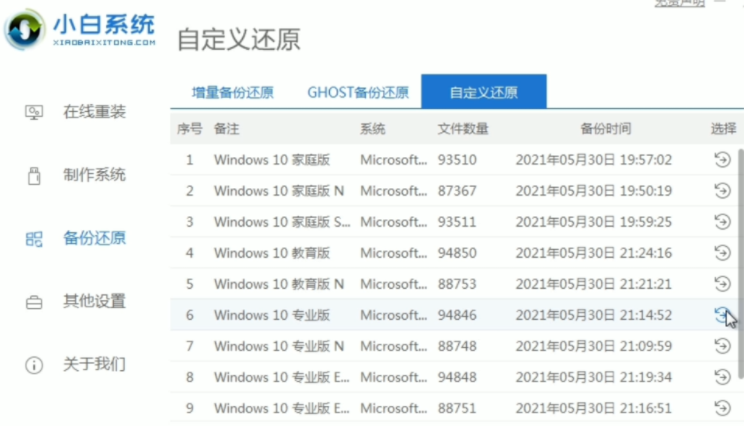Click the 备注 column header
This screenshot has height=427, width=744.
[226, 129]
